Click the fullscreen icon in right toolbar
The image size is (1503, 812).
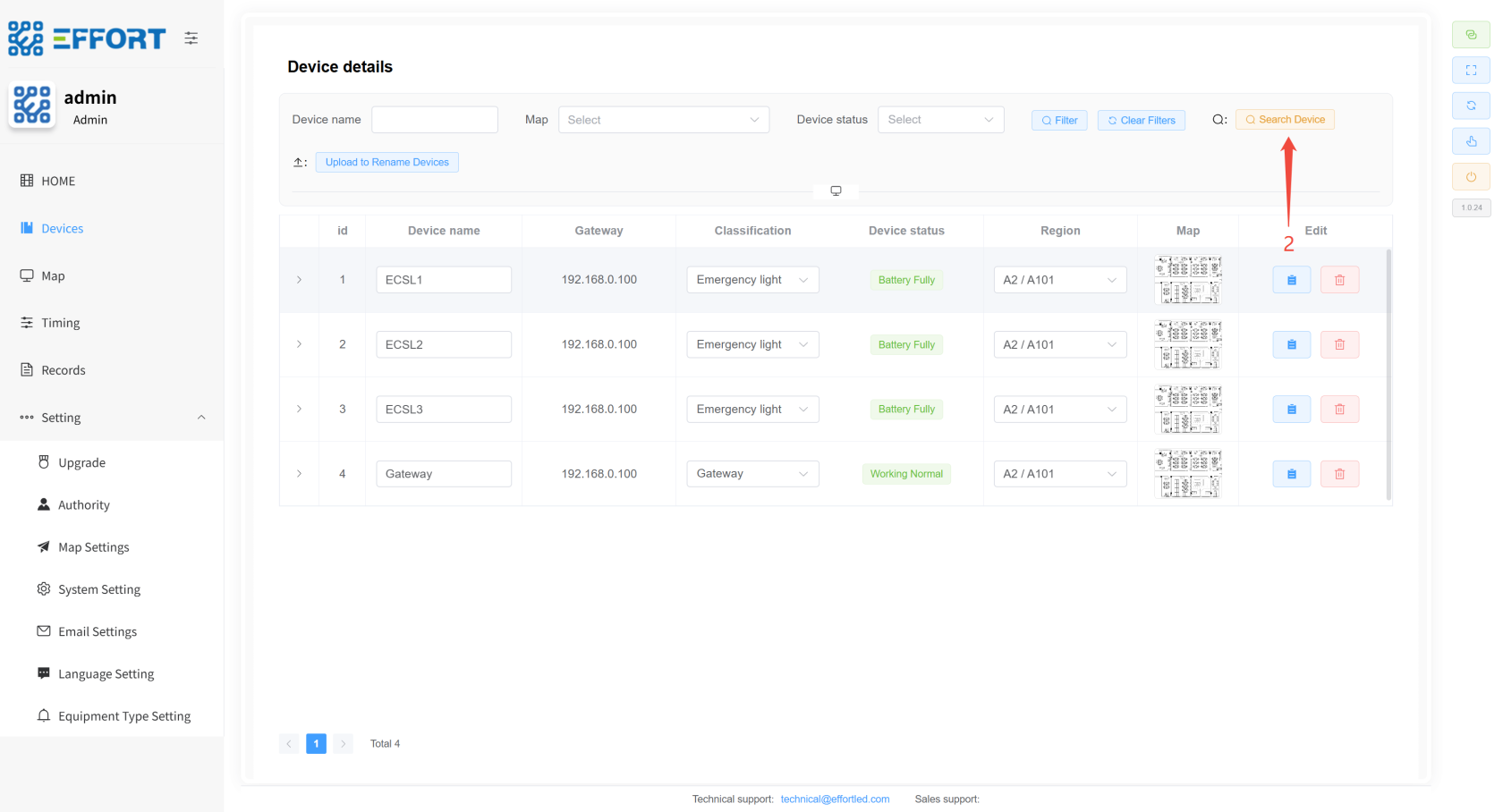[x=1471, y=70]
